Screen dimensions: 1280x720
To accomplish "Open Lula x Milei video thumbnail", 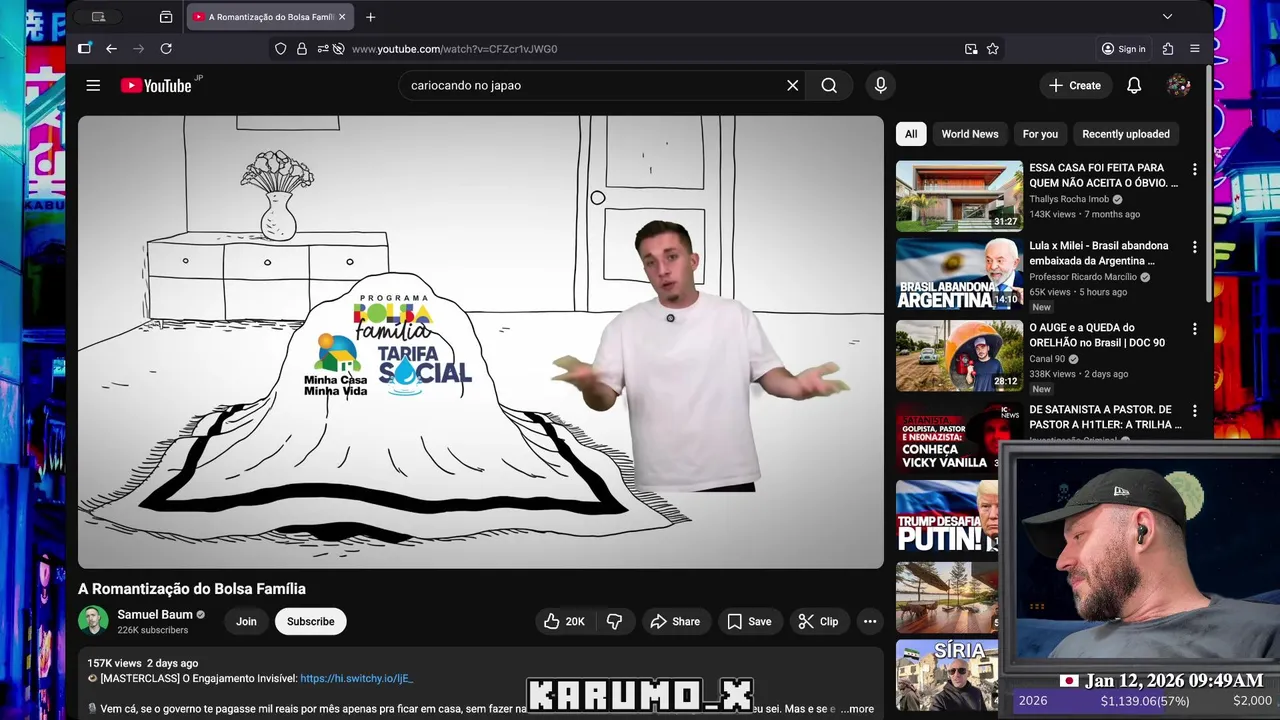I will click(x=959, y=274).
